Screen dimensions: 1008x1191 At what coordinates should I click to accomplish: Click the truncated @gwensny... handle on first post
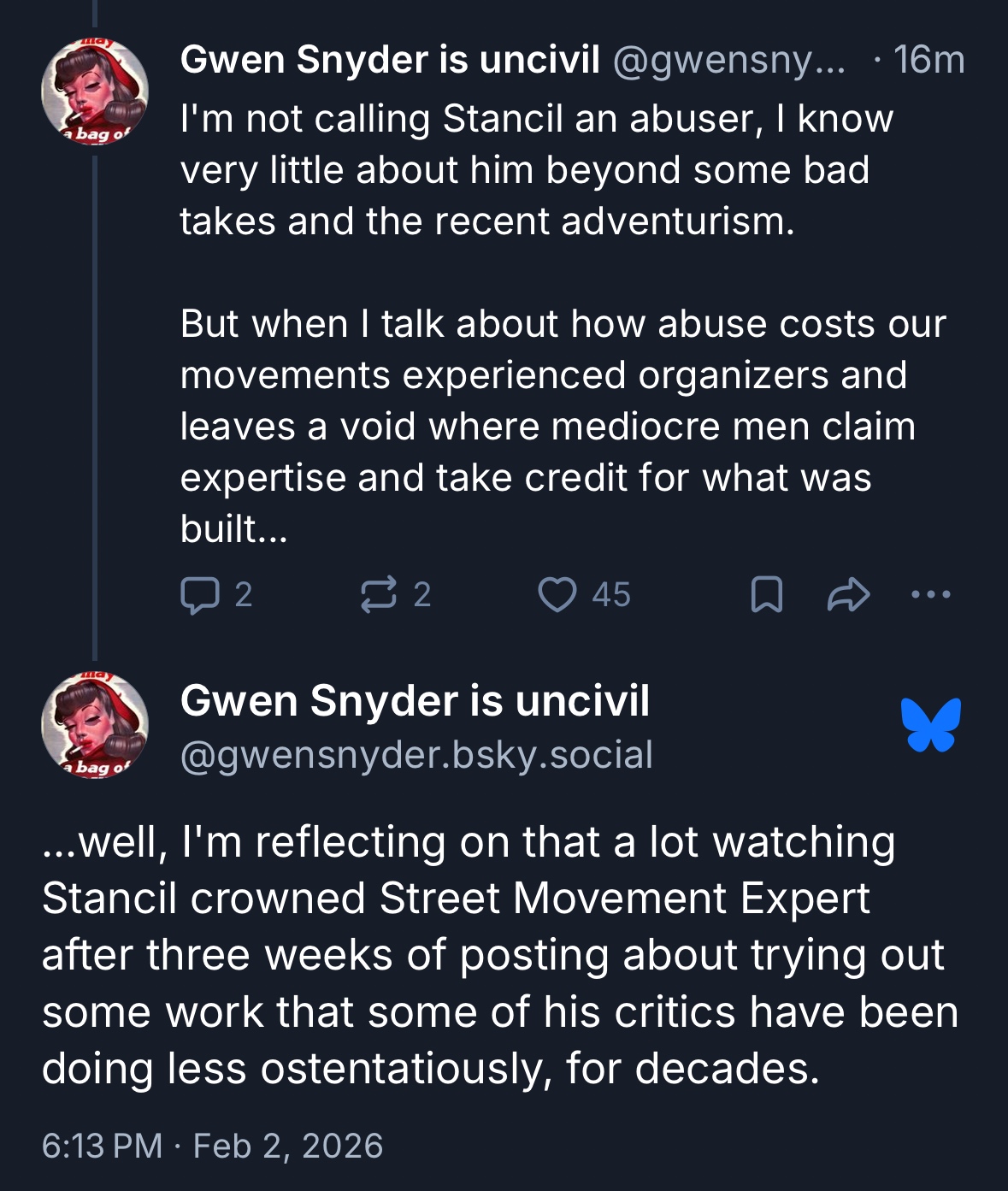[728, 60]
